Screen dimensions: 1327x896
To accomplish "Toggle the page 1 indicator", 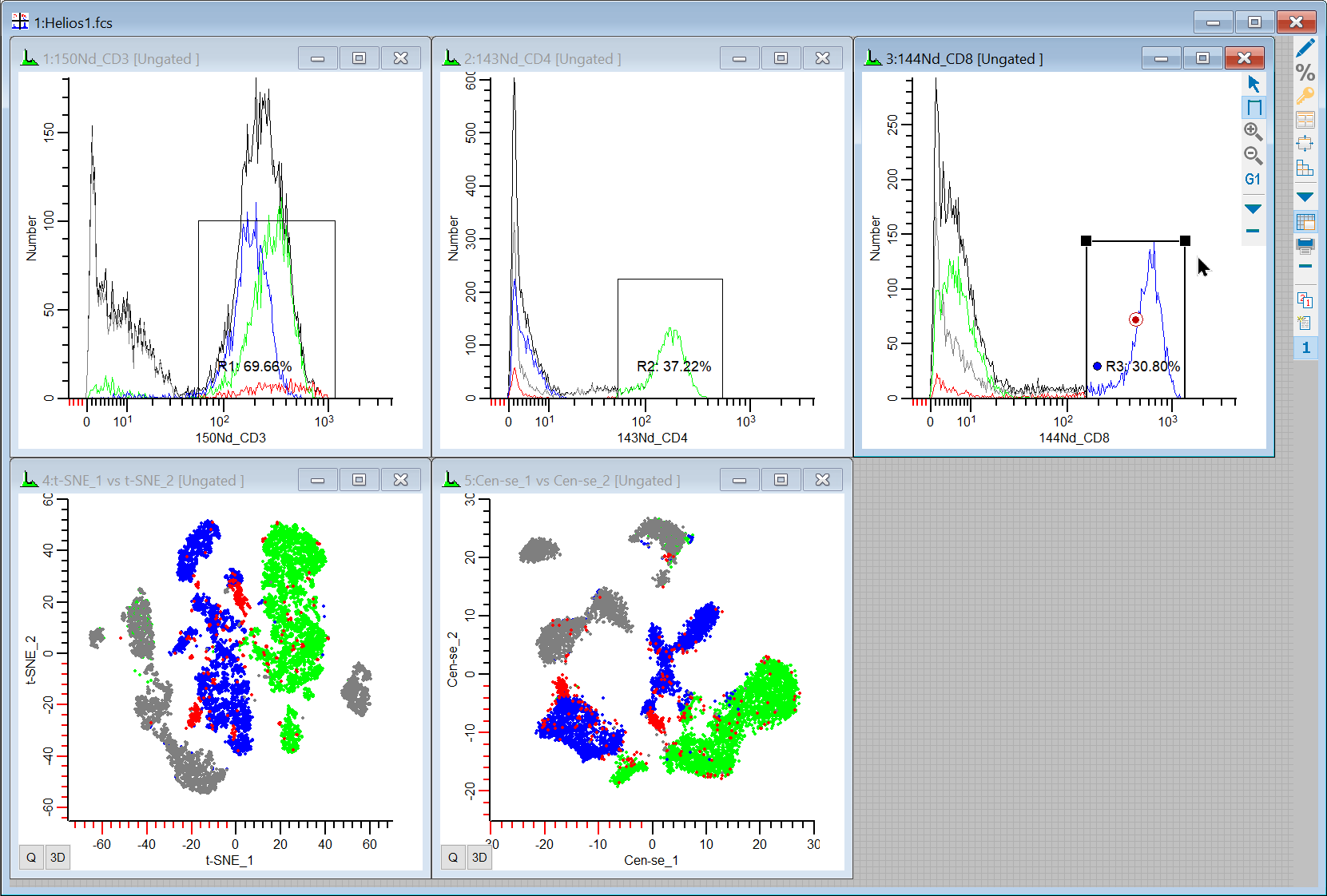I will [x=1305, y=347].
